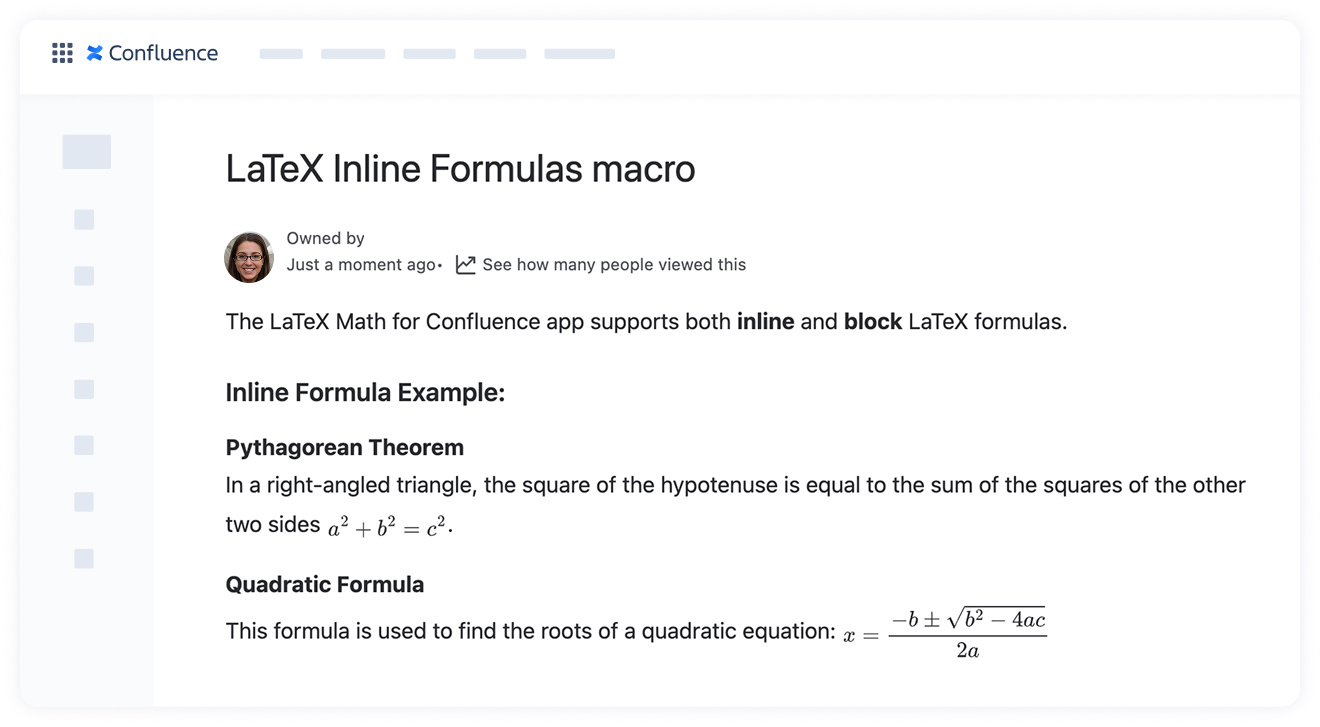Click the third navigation pill in the header
Viewport: 1320px width, 727px height.
coord(429,53)
